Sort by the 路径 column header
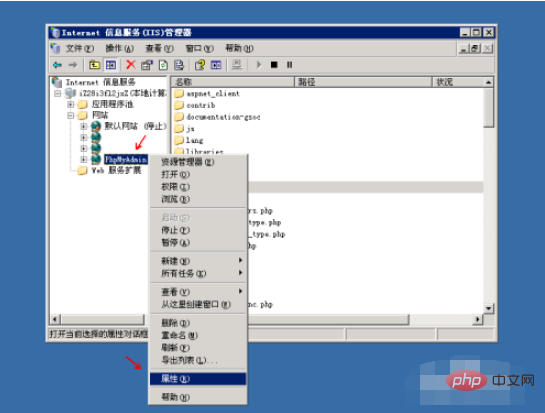The width and height of the screenshot is (545, 413). click(x=363, y=82)
